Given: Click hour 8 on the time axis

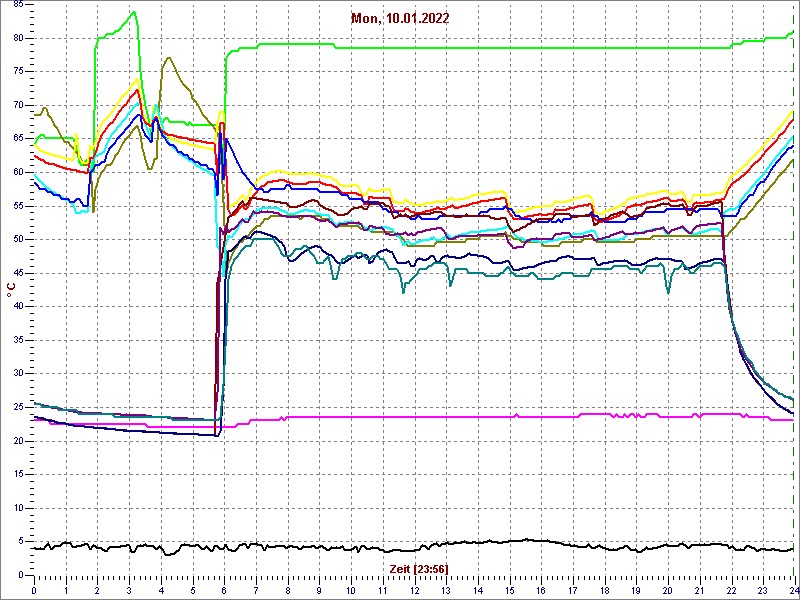Looking at the screenshot, I should pyautogui.click(x=287, y=589).
